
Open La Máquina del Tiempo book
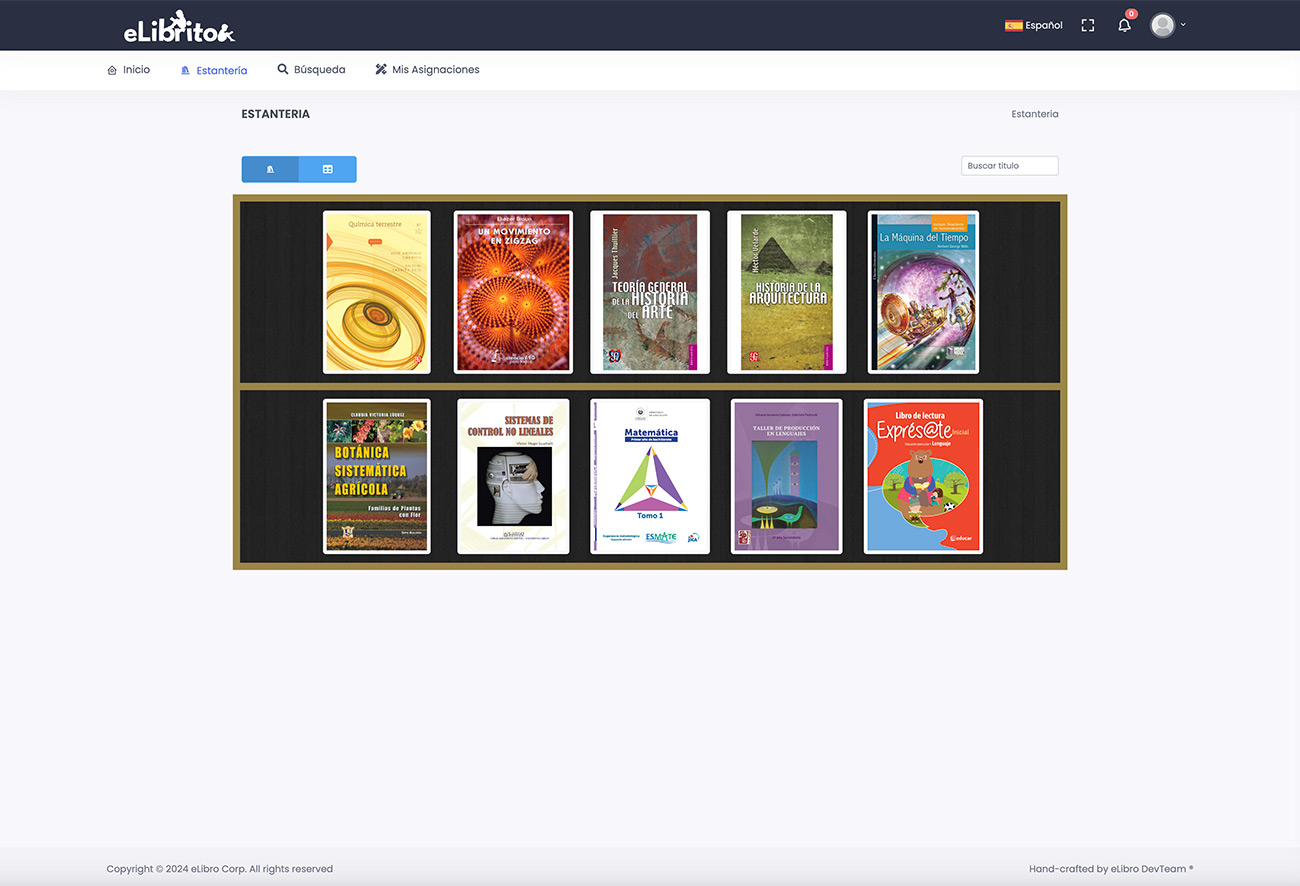[923, 292]
